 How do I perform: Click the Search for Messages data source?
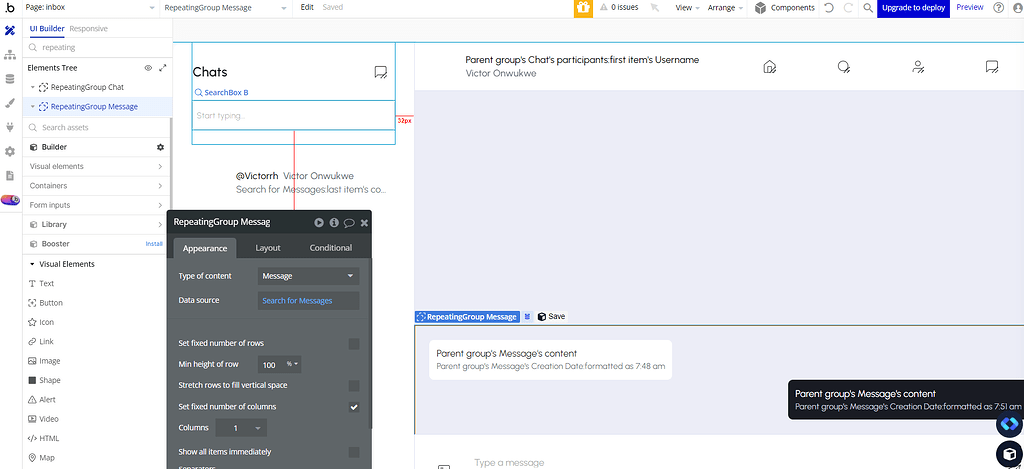click(308, 300)
